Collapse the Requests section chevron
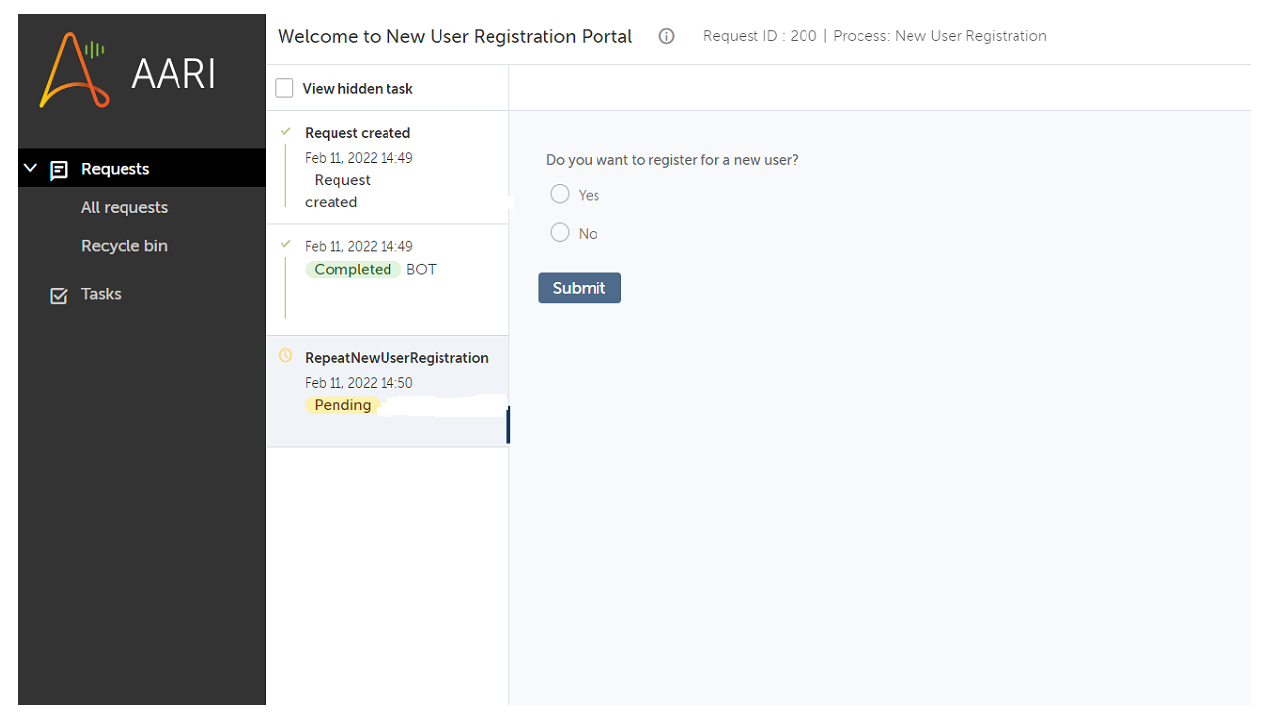 tap(30, 169)
